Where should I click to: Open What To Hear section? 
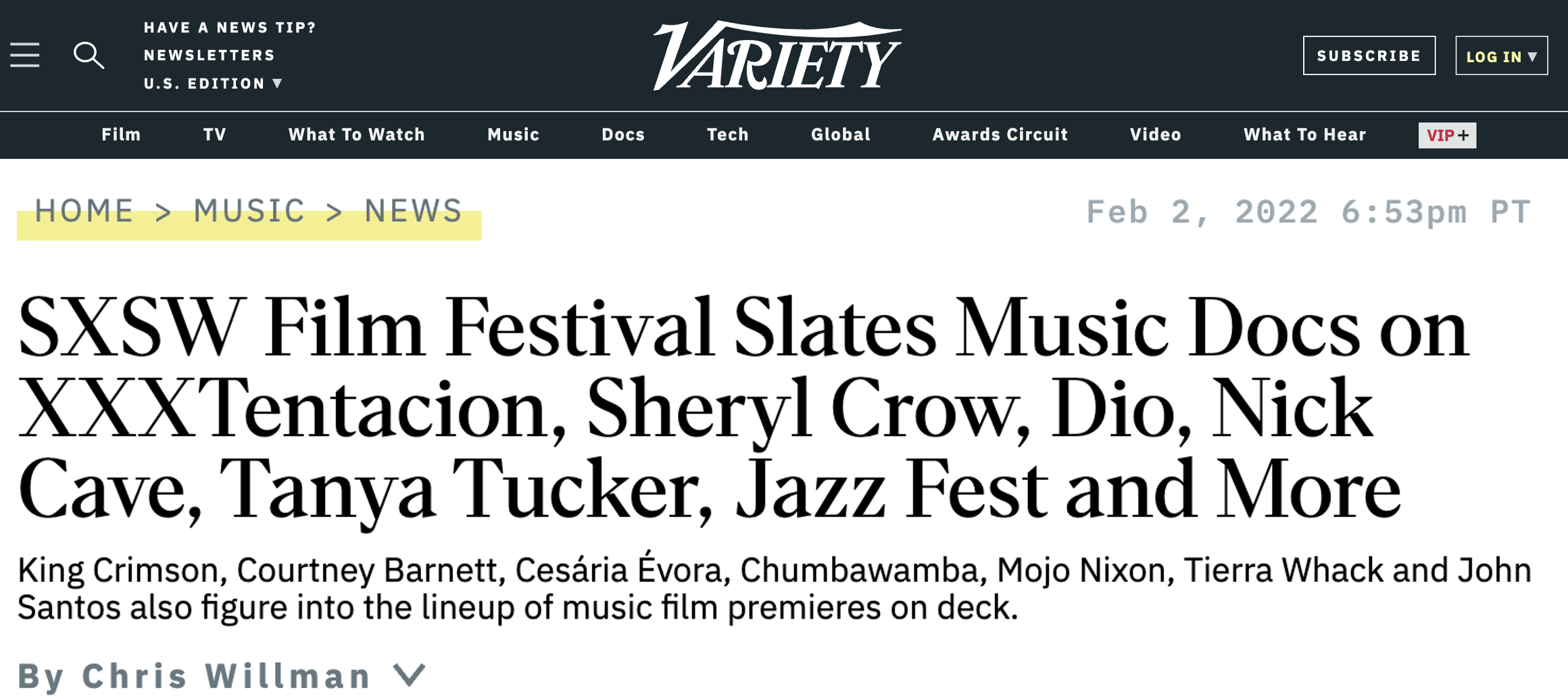pyautogui.click(x=1304, y=135)
